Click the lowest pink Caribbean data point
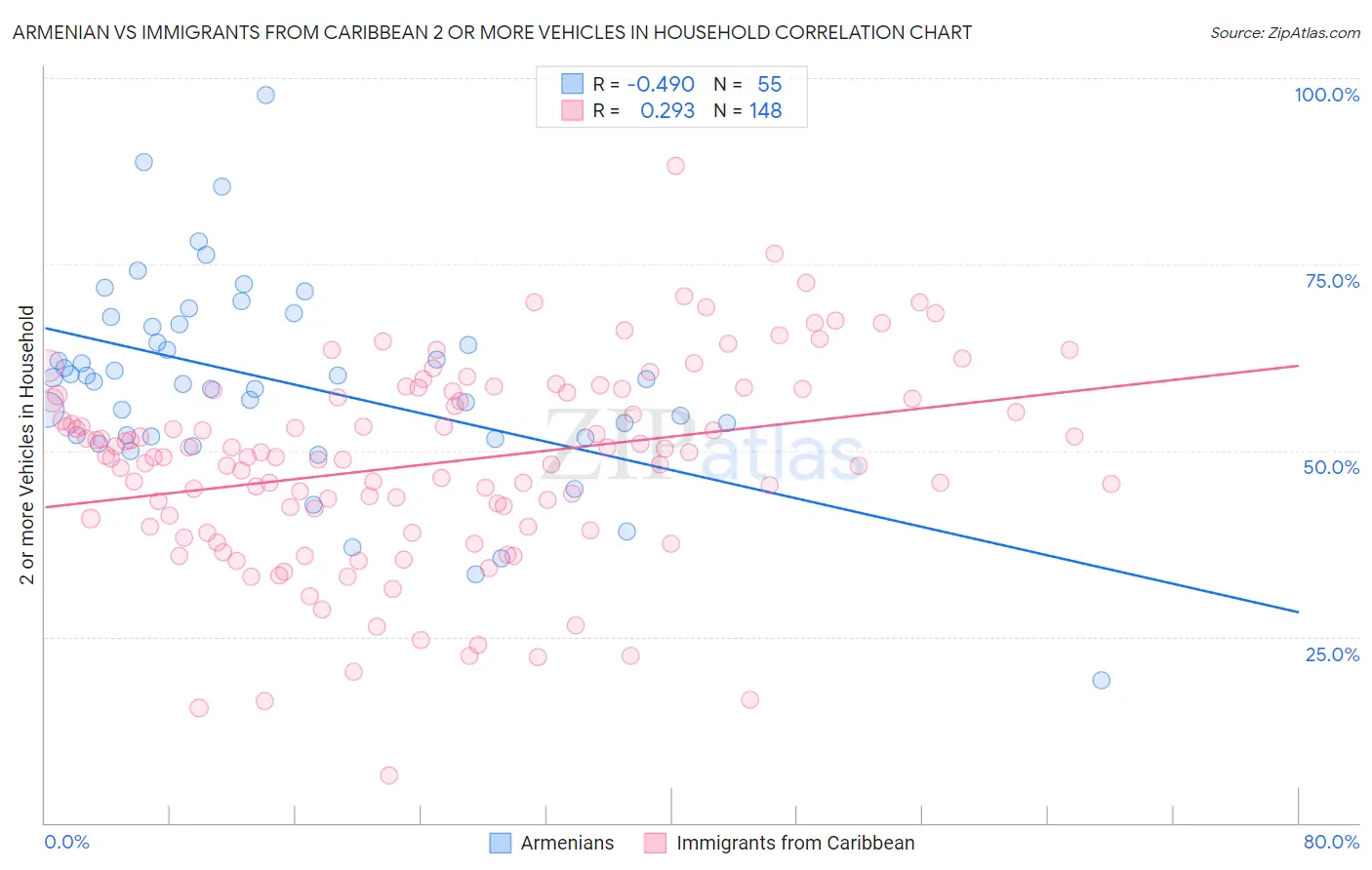This screenshot has height=870, width=1372. pyautogui.click(x=388, y=775)
